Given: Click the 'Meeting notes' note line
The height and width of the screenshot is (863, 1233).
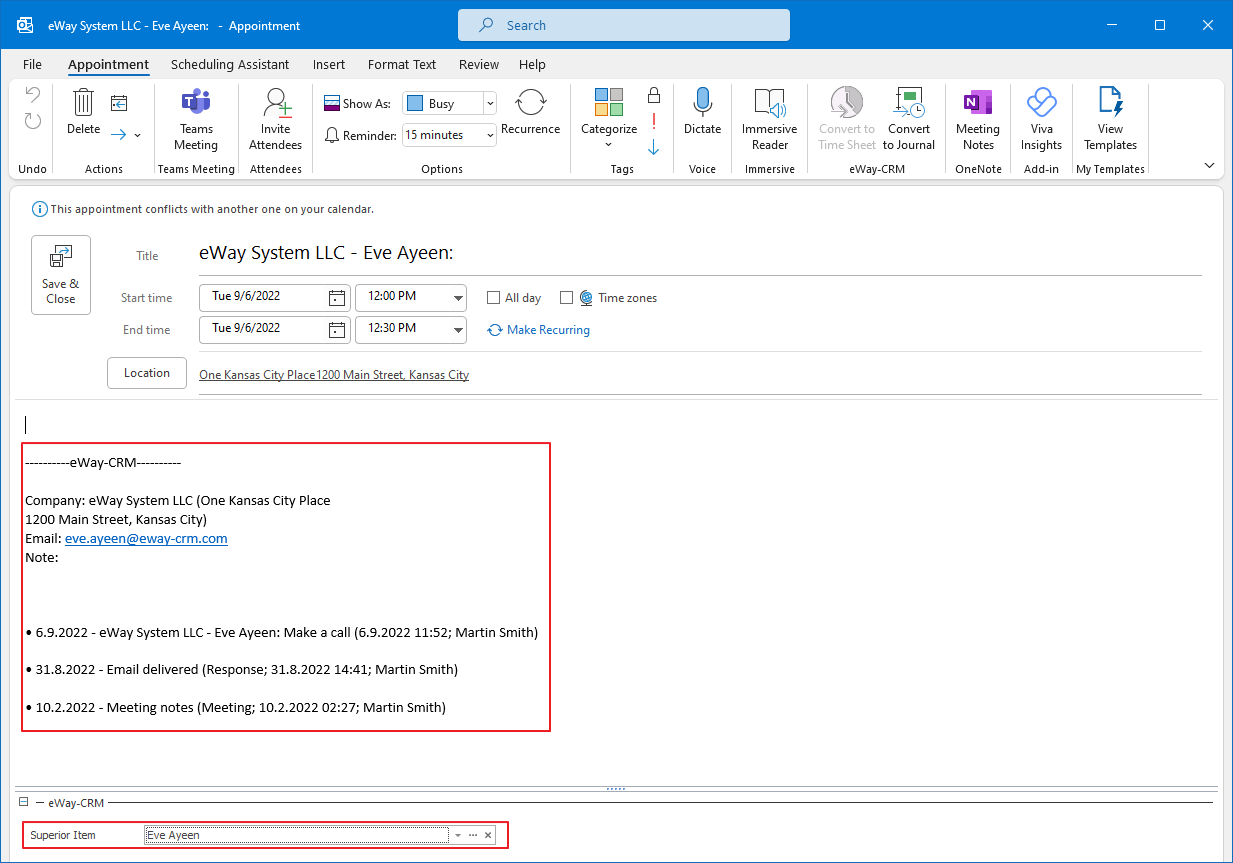Looking at the screenshot, I should tap(235, 707).
